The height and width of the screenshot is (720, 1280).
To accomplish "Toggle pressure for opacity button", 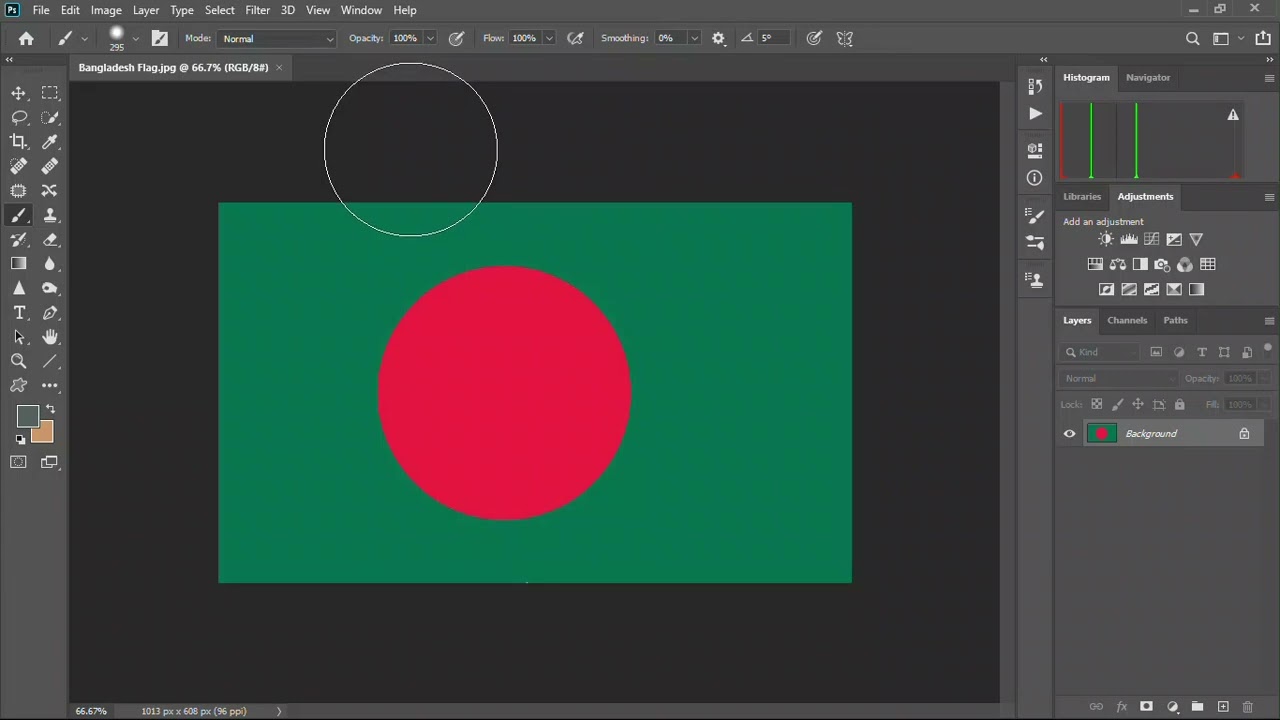I will click(x=456, y=38).
